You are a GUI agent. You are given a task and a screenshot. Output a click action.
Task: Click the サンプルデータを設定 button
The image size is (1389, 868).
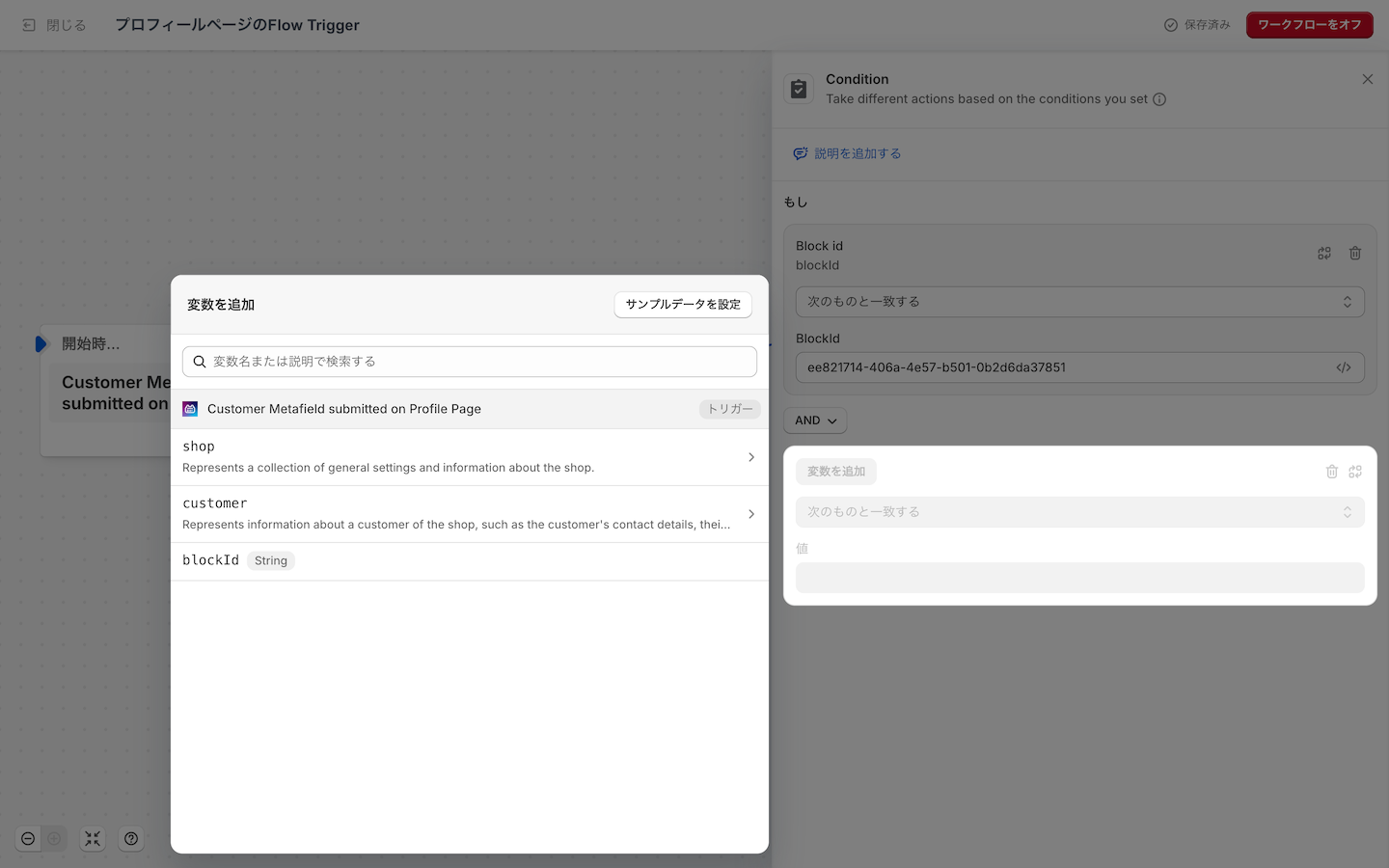point(682,305)
